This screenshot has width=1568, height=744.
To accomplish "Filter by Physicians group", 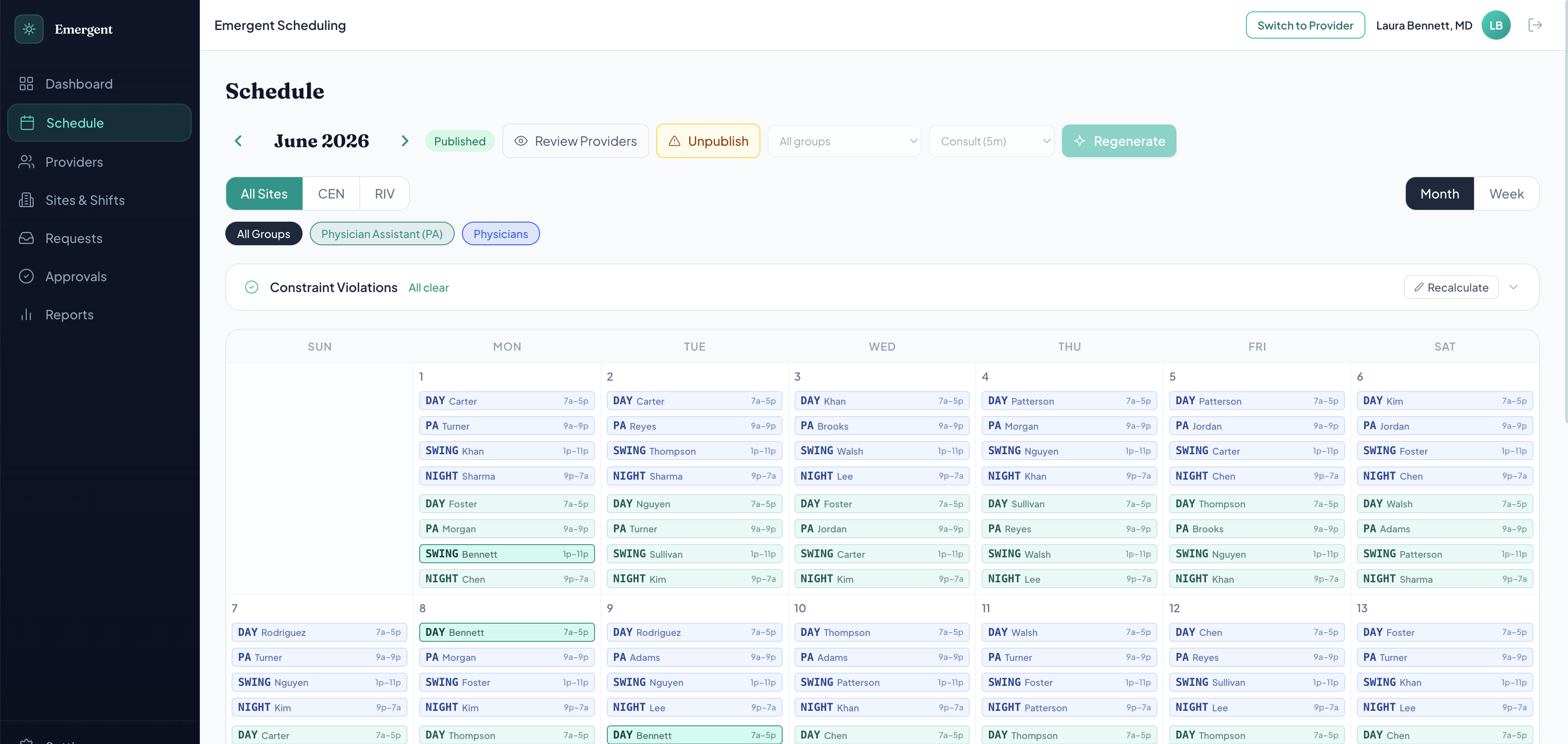I will coord(501,234).
